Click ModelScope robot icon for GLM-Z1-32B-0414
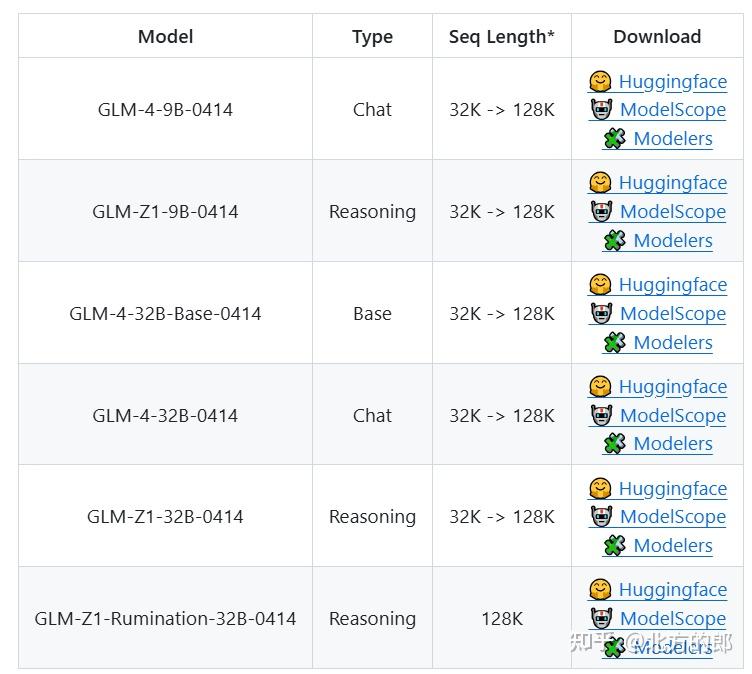This screenshot has height=674, width=752. pos(601,516)
